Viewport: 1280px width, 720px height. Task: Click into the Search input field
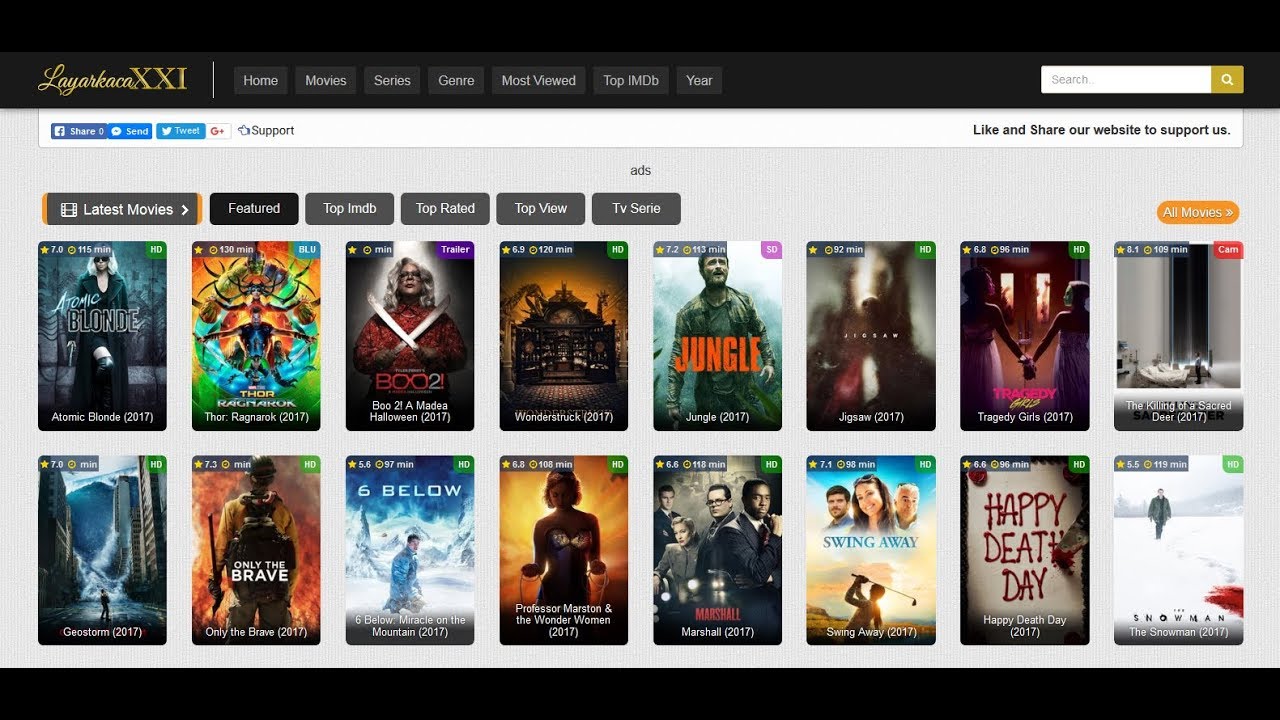point(1126,80)
